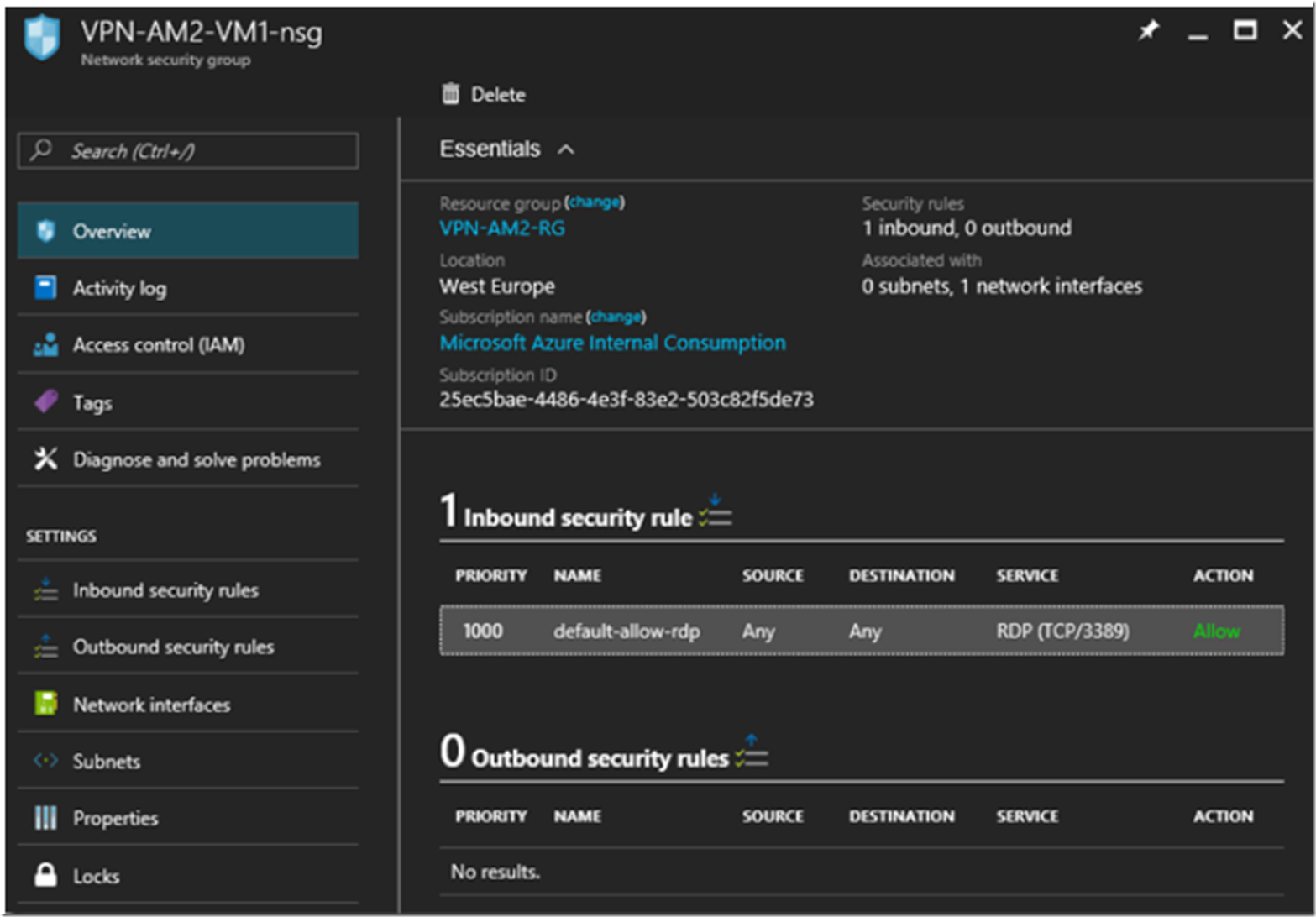Screen dimensions: 1316x917
Task: Open Network interfaces settings
Action: coord(188,704)
